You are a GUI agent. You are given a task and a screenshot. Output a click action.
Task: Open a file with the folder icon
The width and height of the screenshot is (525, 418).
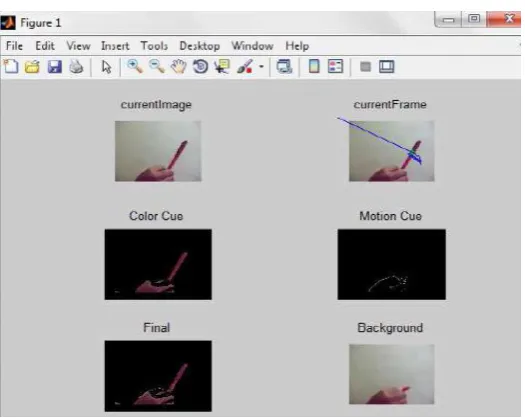click(x=32, y=67)
